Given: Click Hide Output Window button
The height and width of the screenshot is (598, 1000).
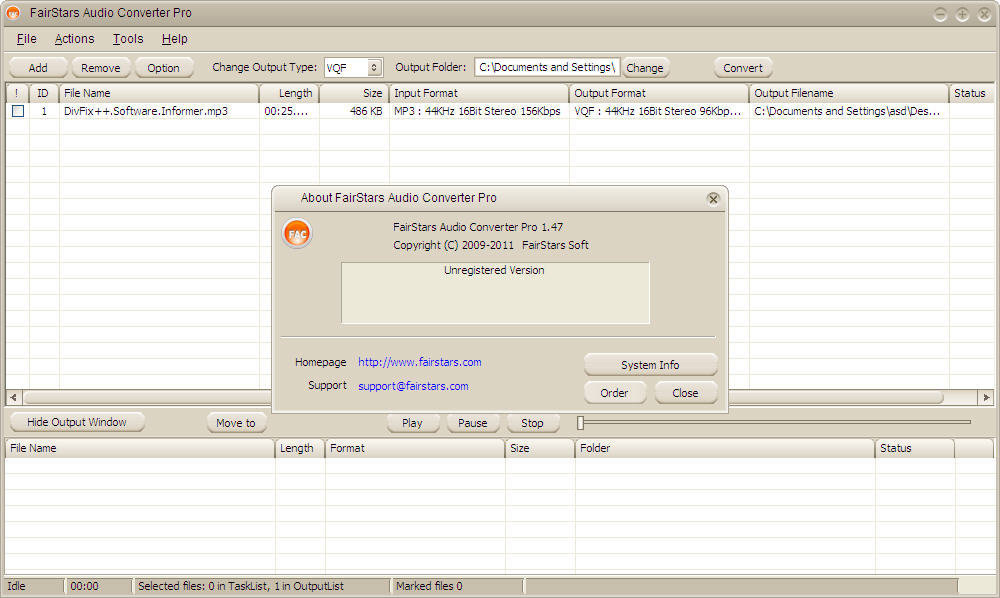Looking at the screenshot, I should click(77, 422).
